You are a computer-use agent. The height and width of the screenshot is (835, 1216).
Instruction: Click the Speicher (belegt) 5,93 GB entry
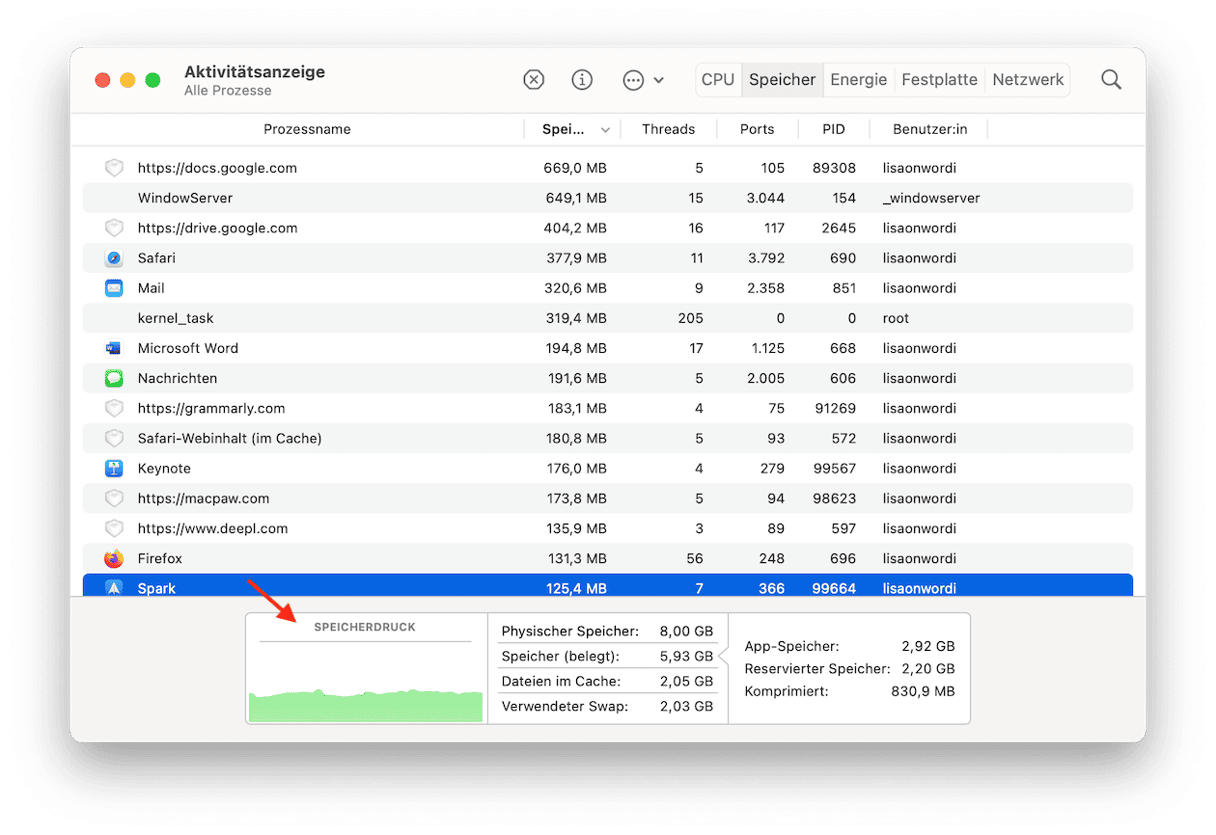607,656
